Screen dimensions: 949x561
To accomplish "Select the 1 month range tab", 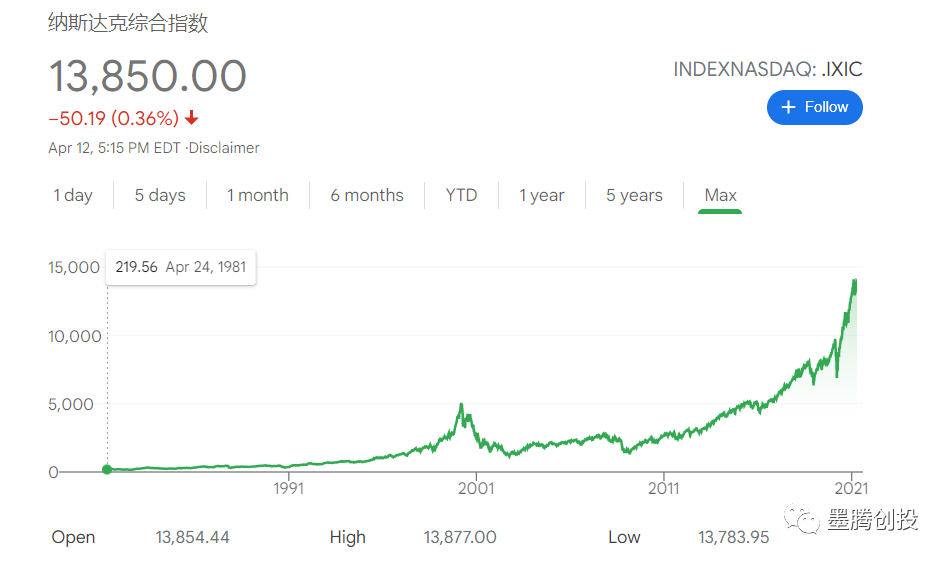I will (x=257, y=195).
